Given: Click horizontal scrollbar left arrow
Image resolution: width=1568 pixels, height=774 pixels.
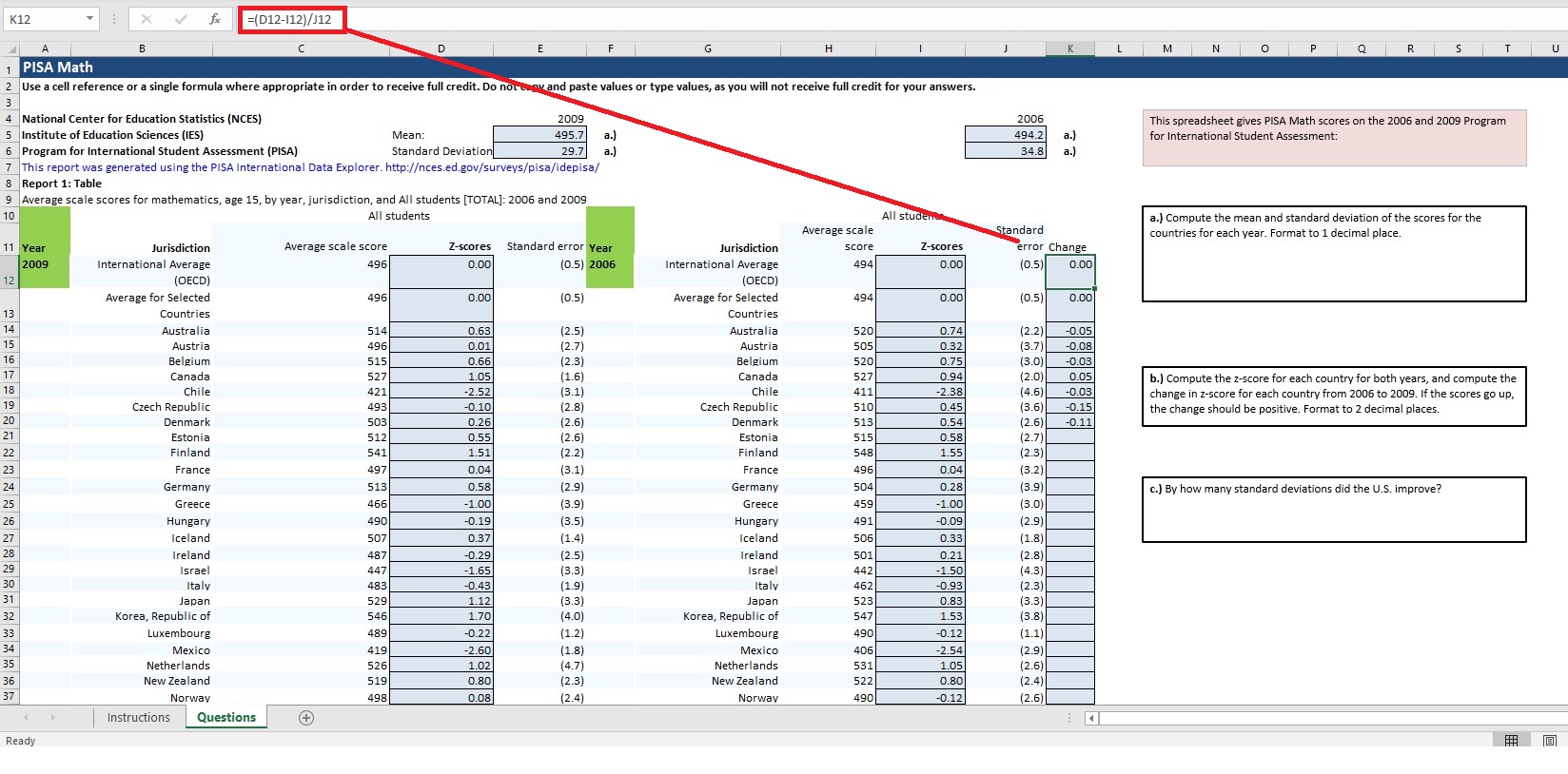Looking at the screenshot, I should pyautogui.click(x=1091, y=719).
